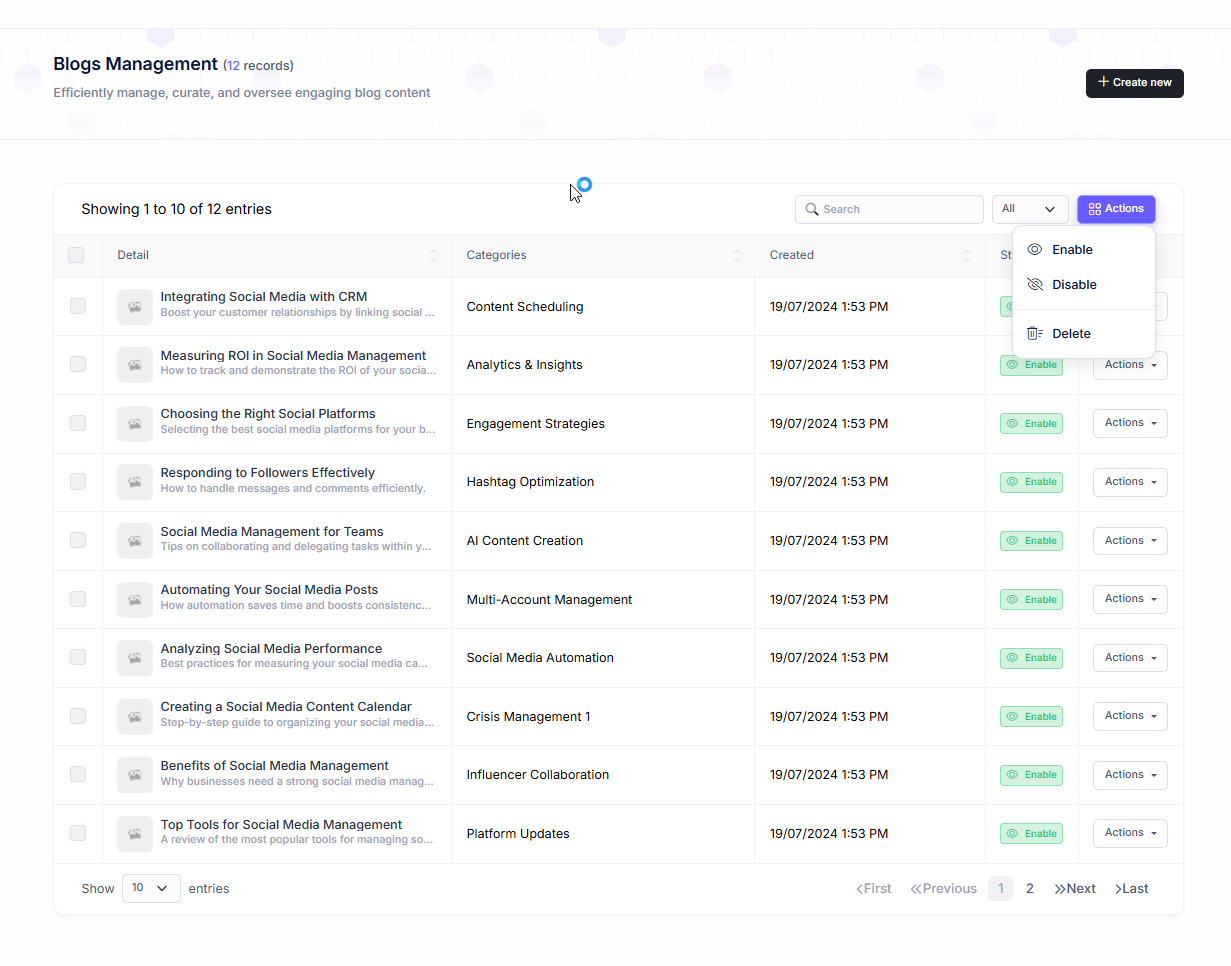The width and height of the screenshot is (1231, 966).
Task: Expand Actions dropdown for Social Media Management for Teams
Action: tap(1129, 541)
